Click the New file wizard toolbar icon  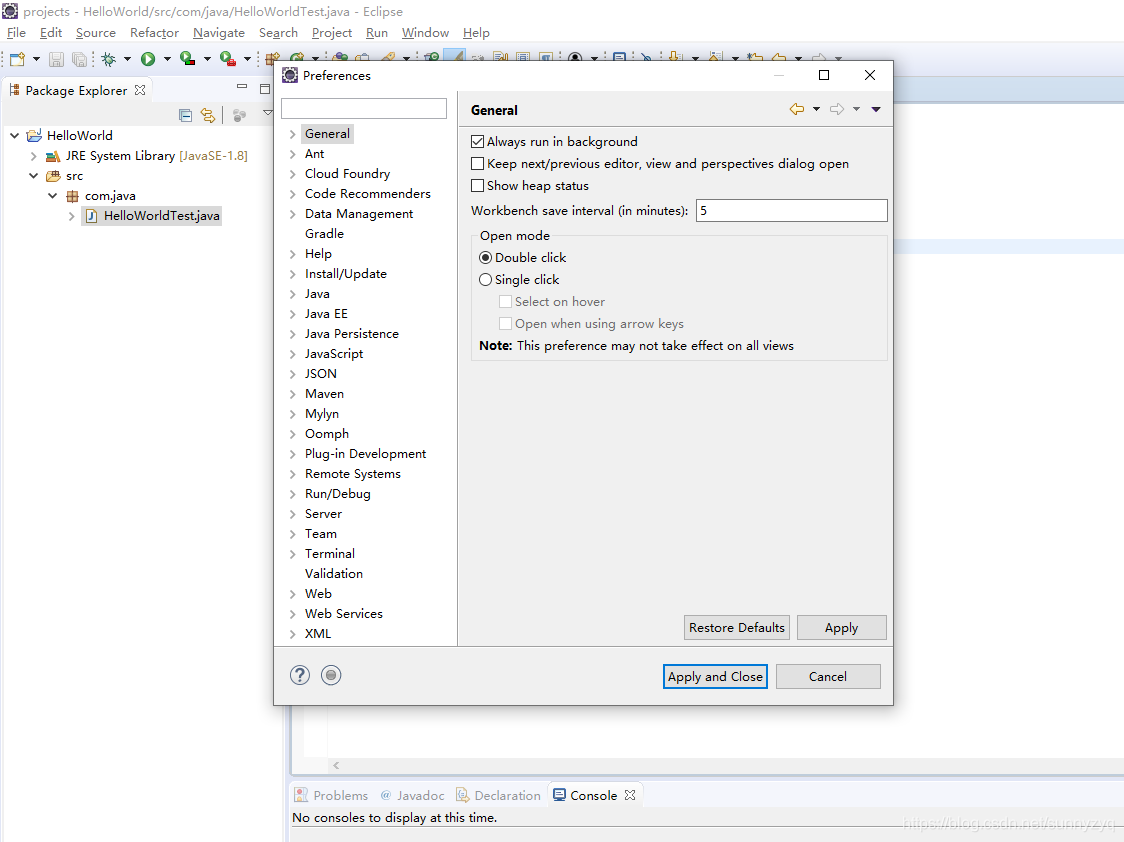coord(17,59)
